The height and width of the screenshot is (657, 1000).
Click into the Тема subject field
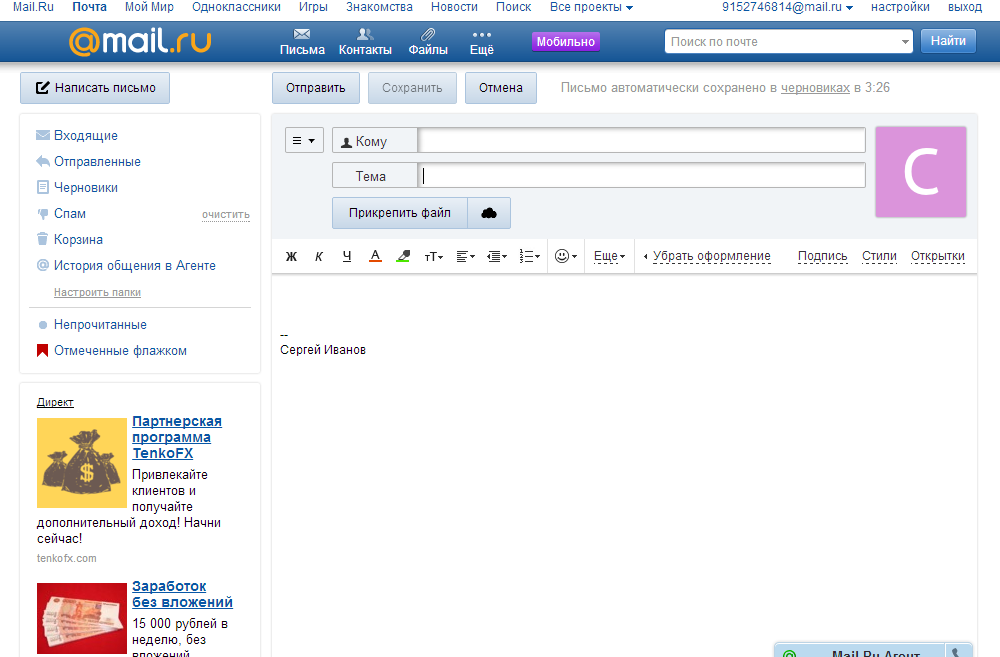click(642, 176)
